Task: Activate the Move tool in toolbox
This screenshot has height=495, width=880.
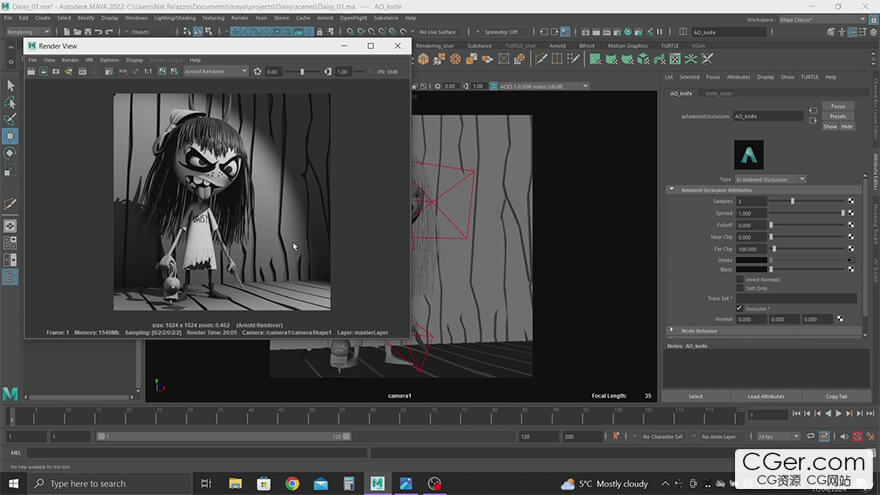Action: 10,136
